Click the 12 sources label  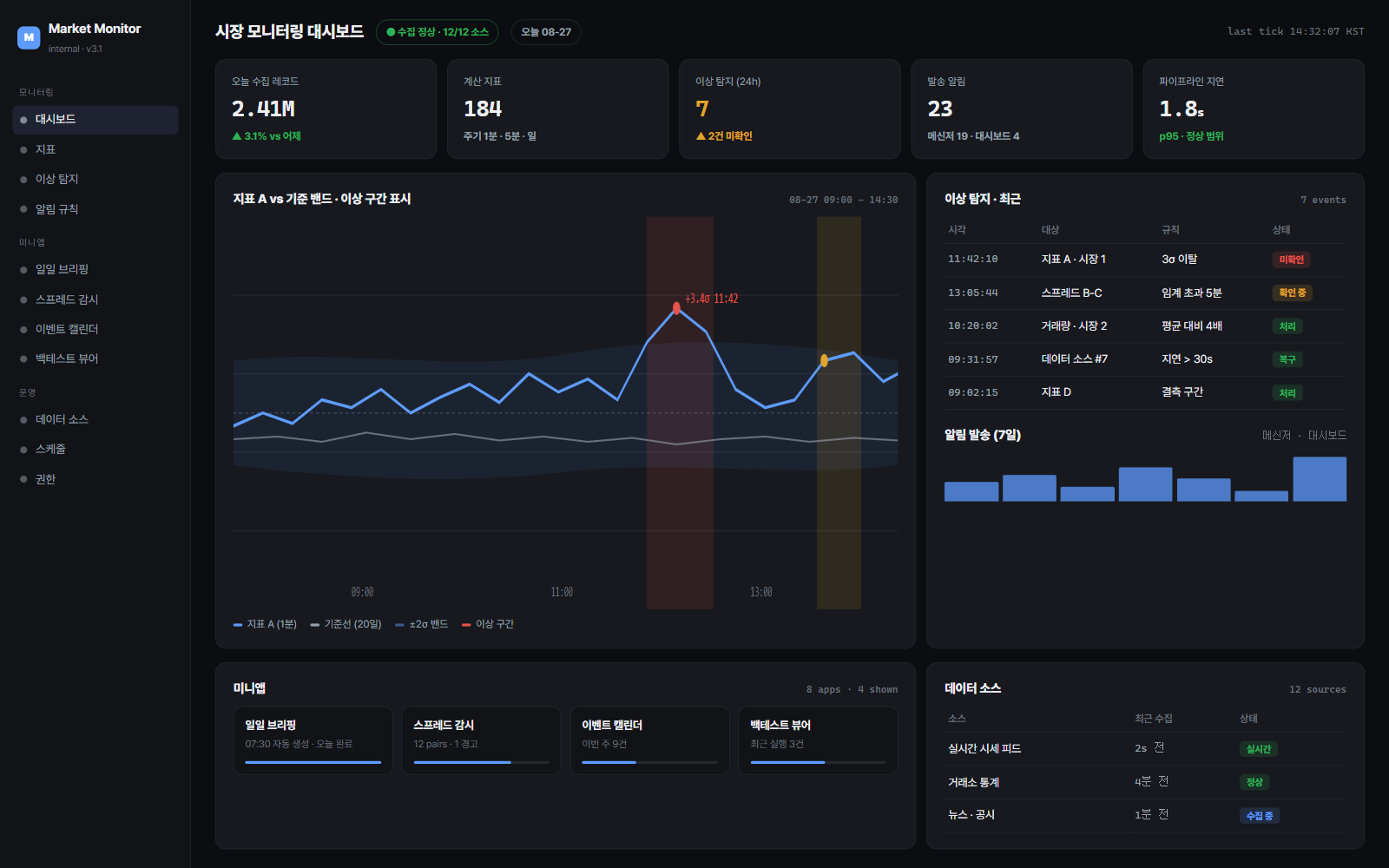(1317, 690)
